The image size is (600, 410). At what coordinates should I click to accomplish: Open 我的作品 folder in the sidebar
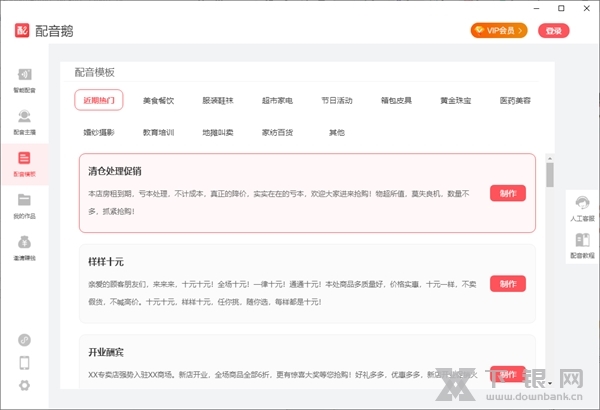24,206
